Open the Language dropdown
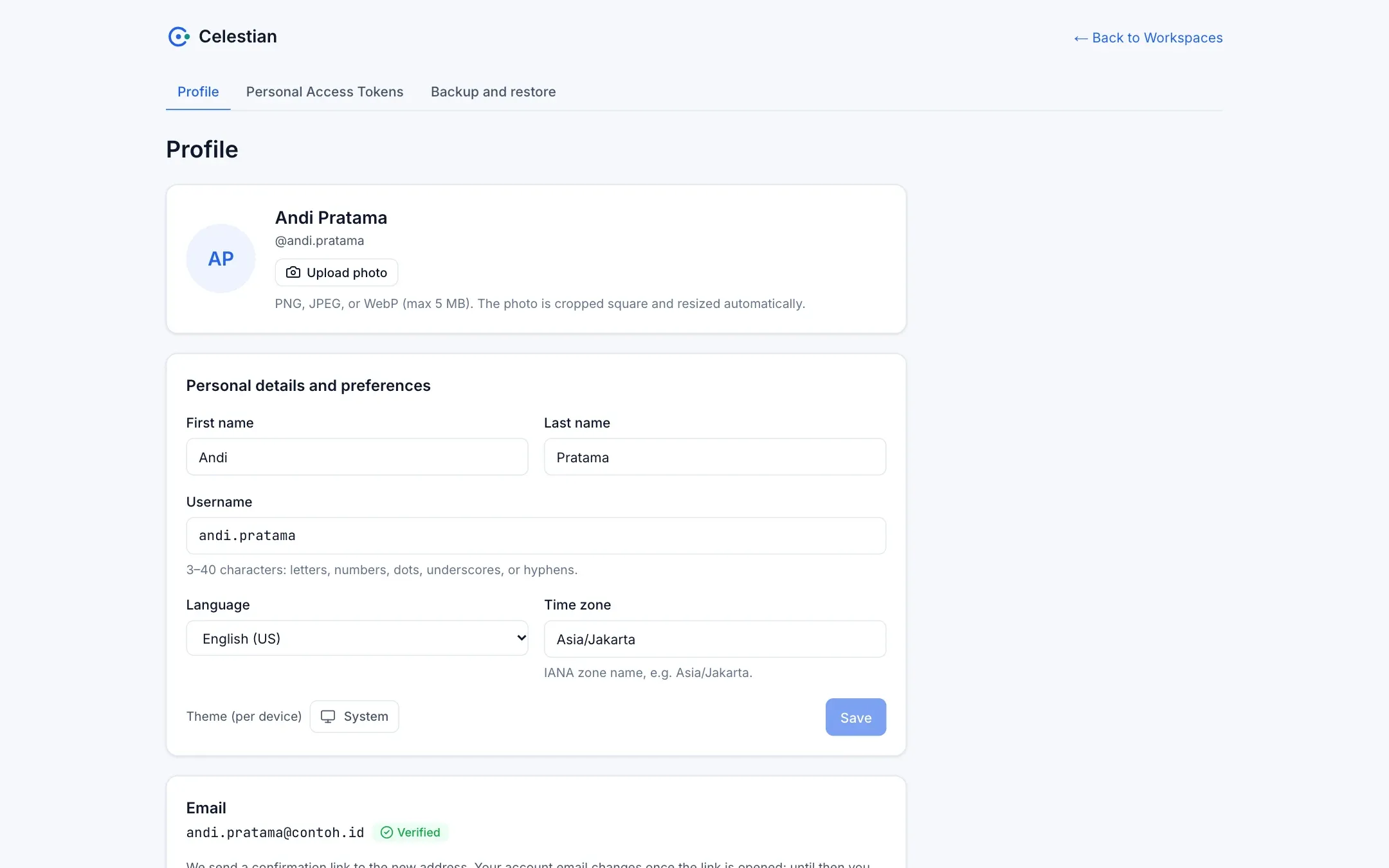This screenshot has width=1389, height=868. pos(357,638)
